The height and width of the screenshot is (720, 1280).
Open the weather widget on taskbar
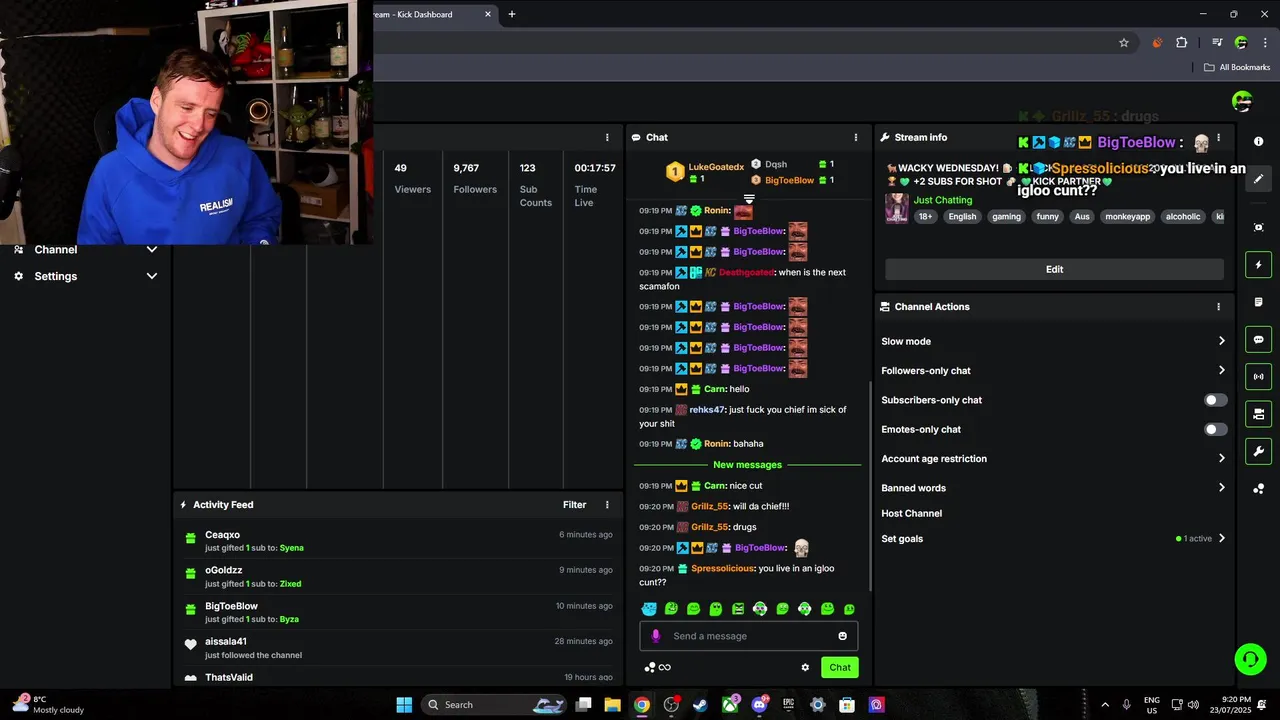click(x=48, y=705)
